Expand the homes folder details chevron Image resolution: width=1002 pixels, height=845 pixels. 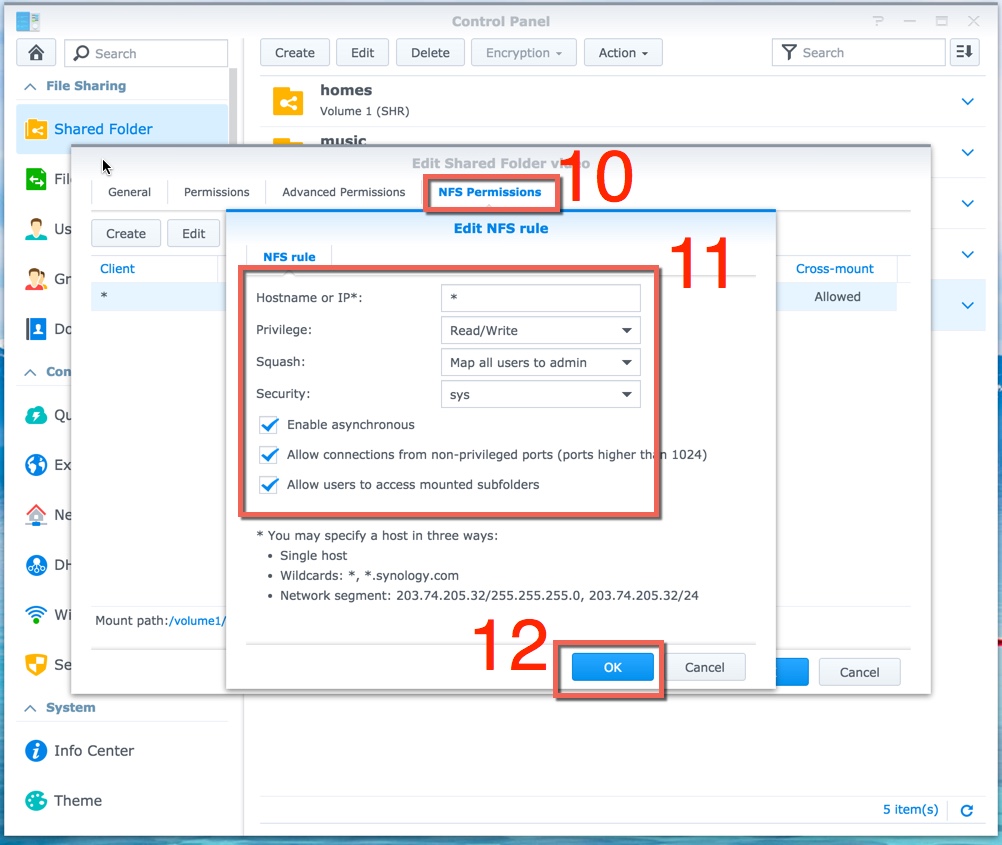tap(967, 101)
